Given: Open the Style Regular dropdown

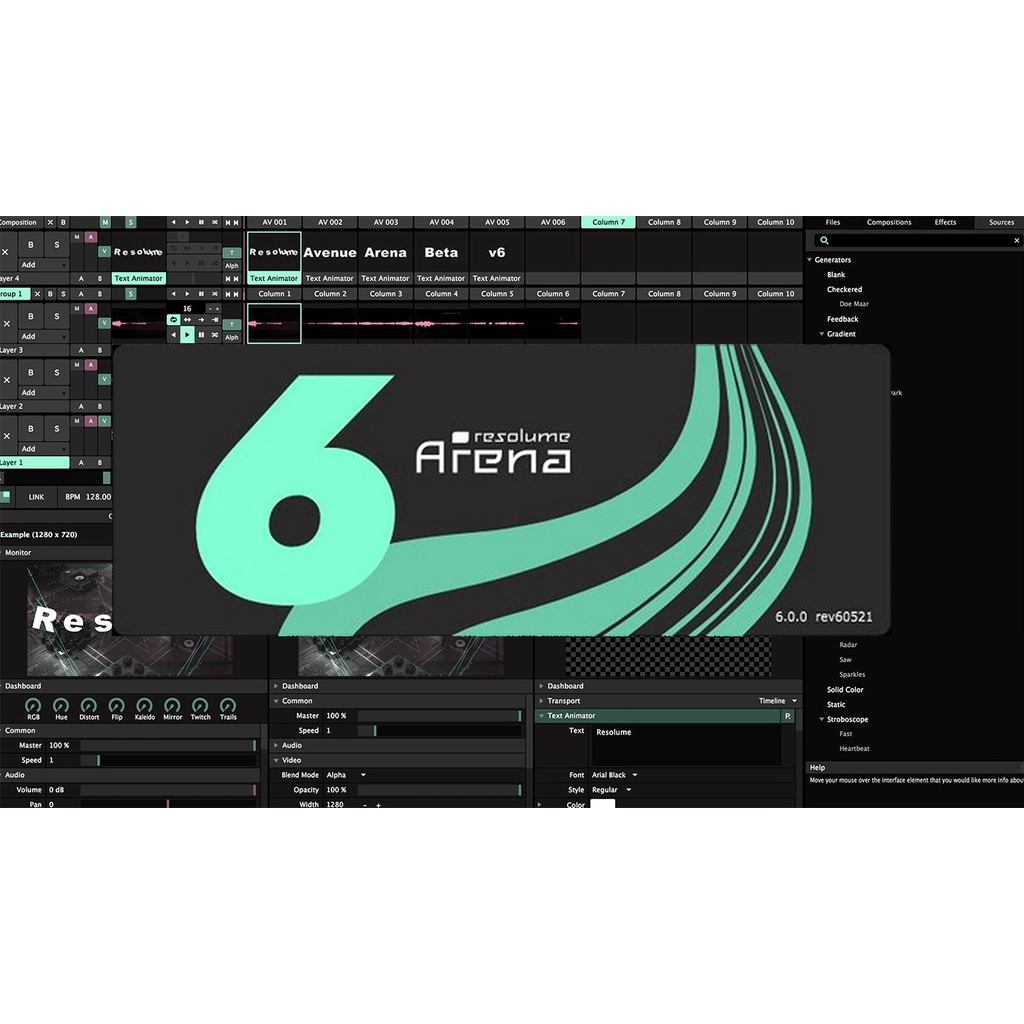Looking at the screenshot, I should 611,790.
